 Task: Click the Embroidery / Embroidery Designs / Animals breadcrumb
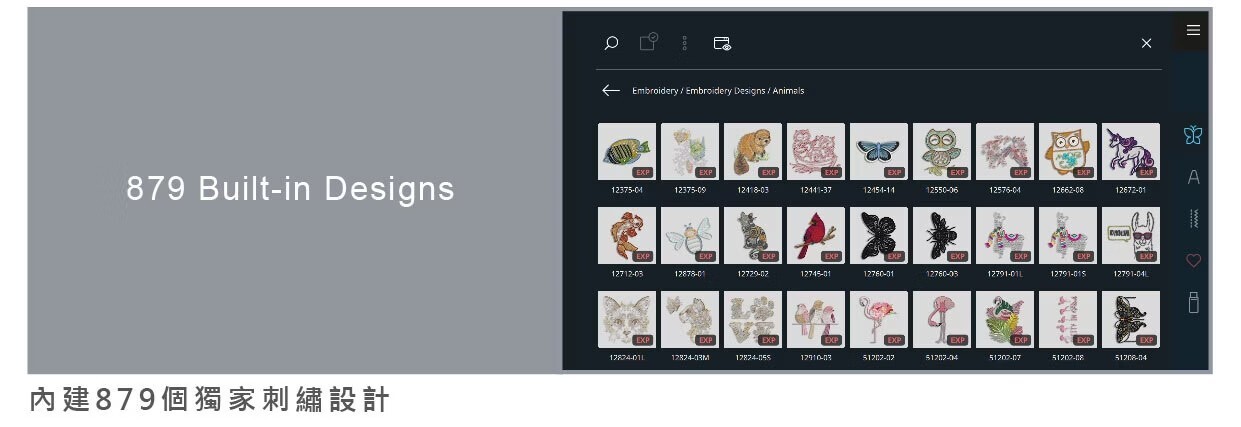pos(718,91)
